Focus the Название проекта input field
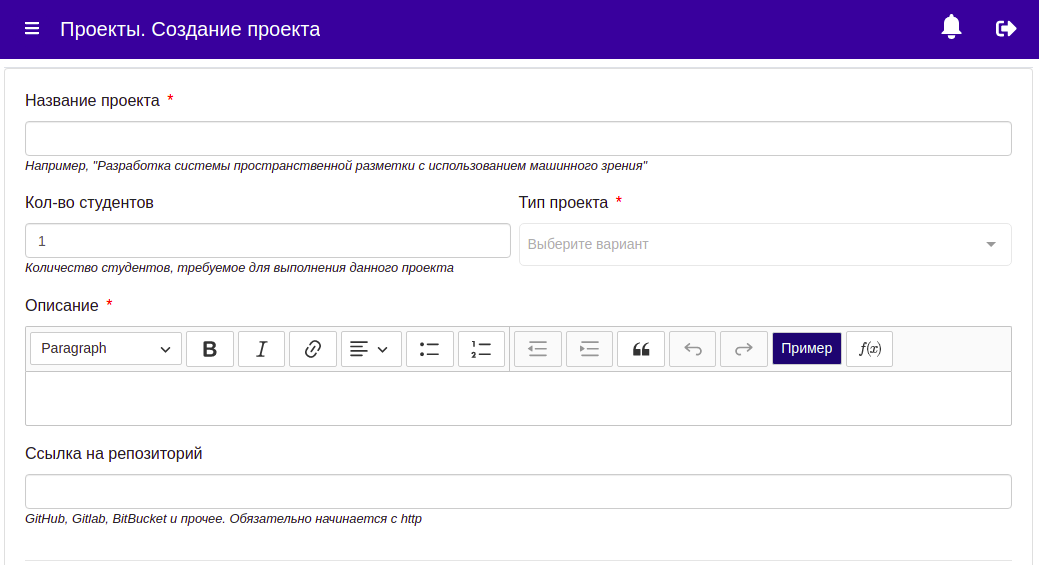This screenshot has width=1039, height=565. pyautogui.click(x=518, y=138)
